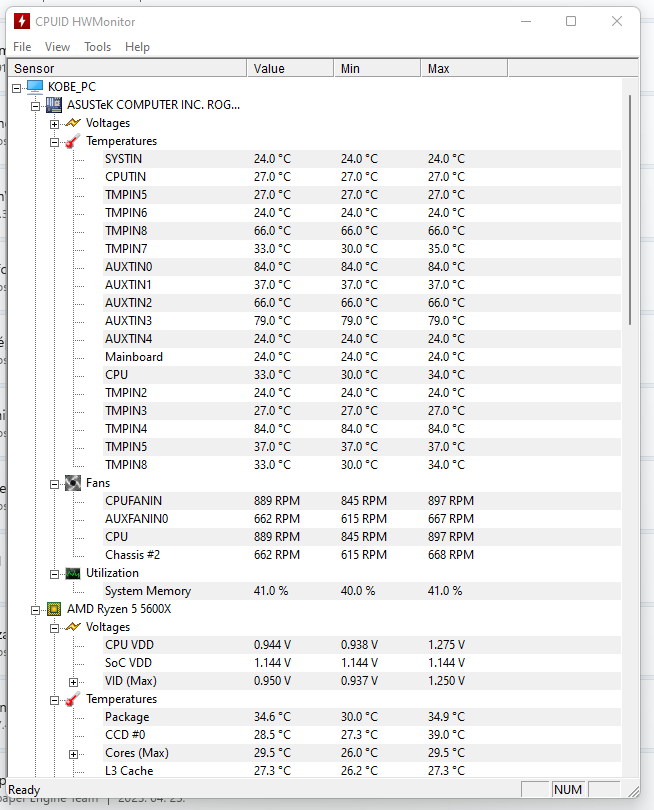
Task: Collapse the KOBE_PC root node
Action: pyautogui.click(x=17, y=88)
